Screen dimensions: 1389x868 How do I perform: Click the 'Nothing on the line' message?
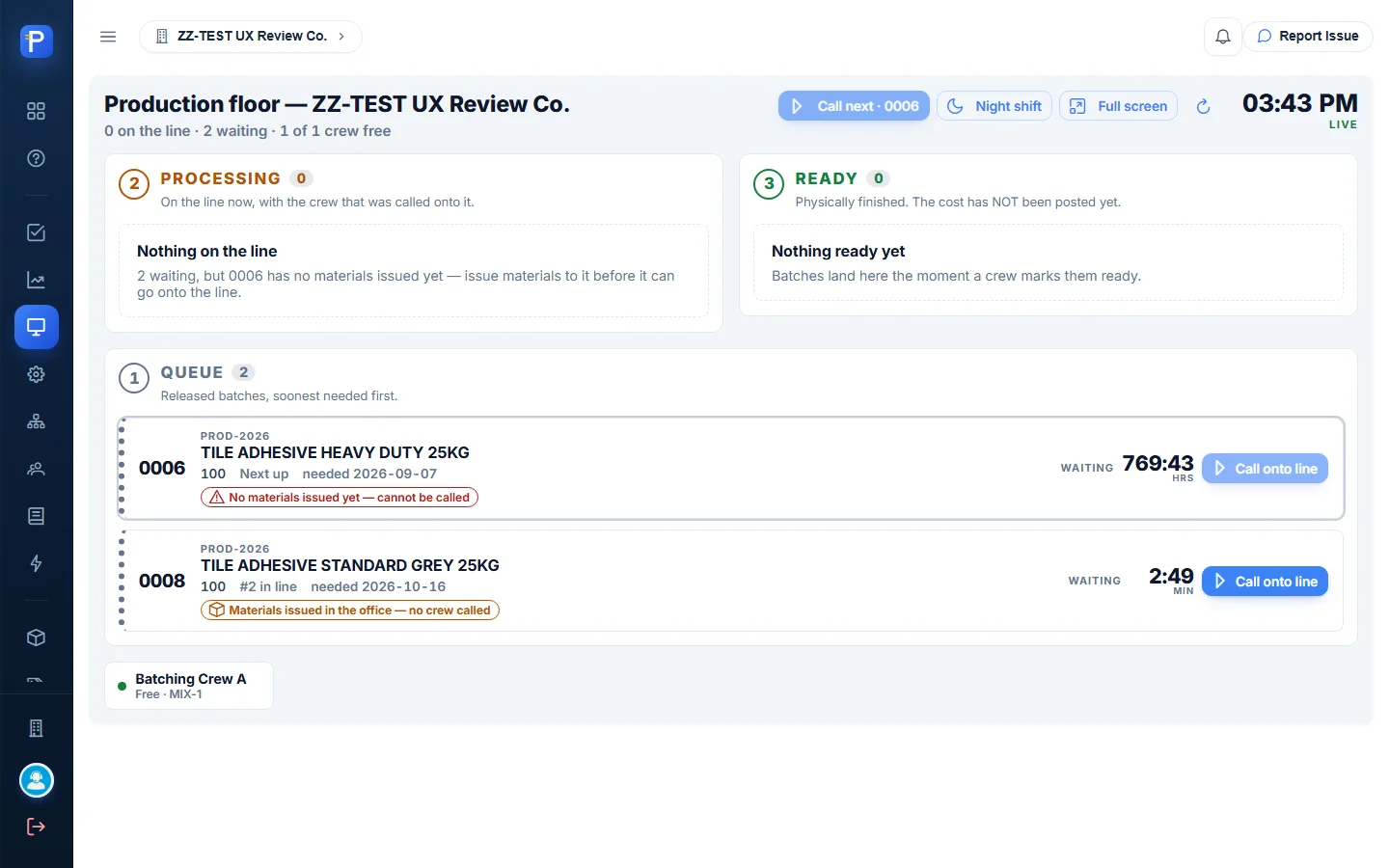point(206,251)
